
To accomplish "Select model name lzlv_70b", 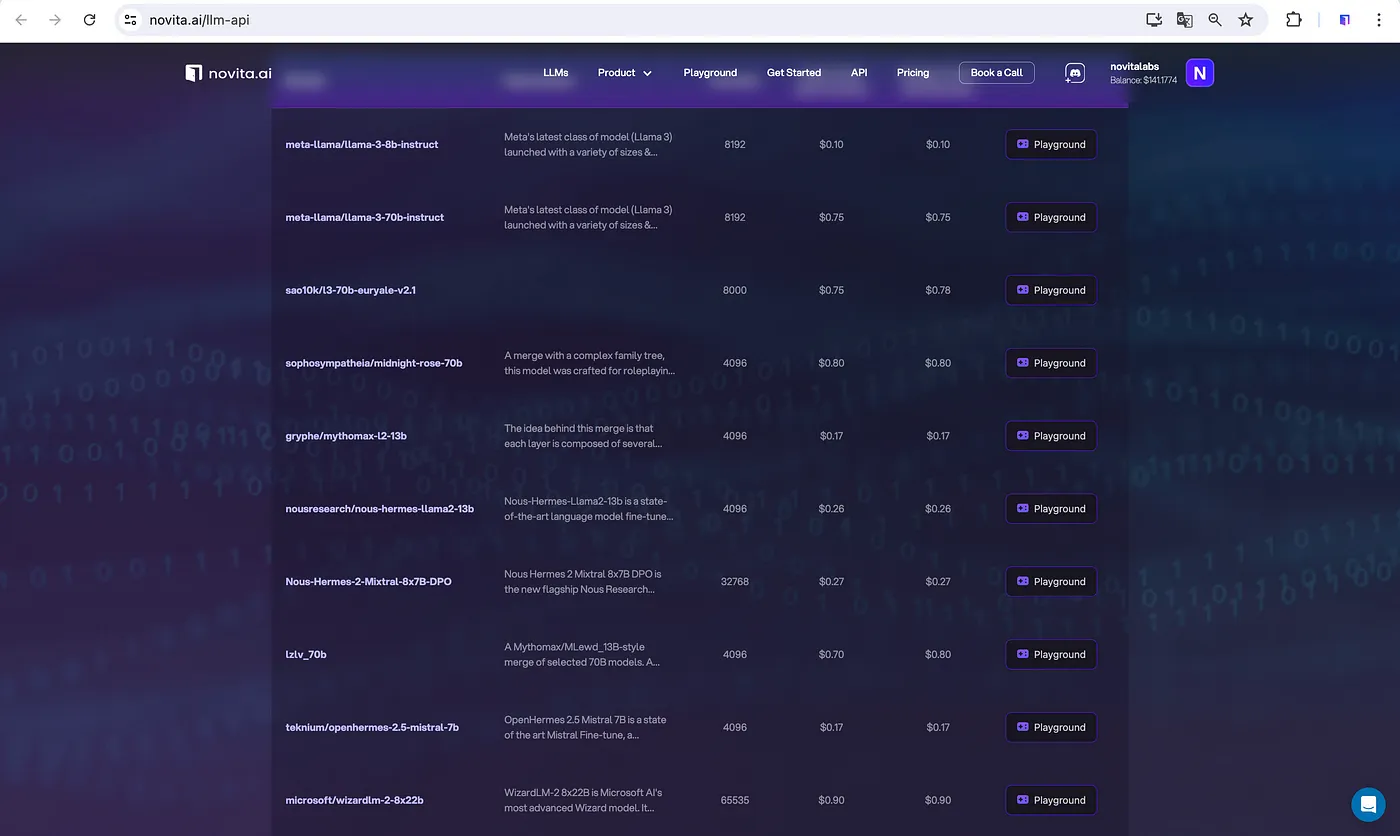I will tap(306, 655).
